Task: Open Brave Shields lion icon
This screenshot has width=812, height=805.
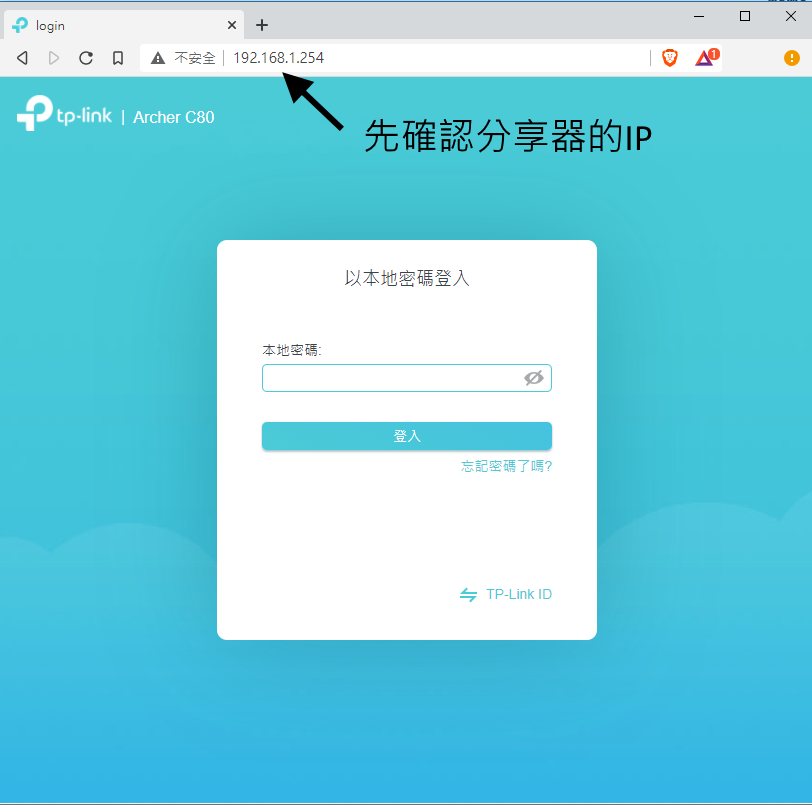Action: (x=670, y=58)
